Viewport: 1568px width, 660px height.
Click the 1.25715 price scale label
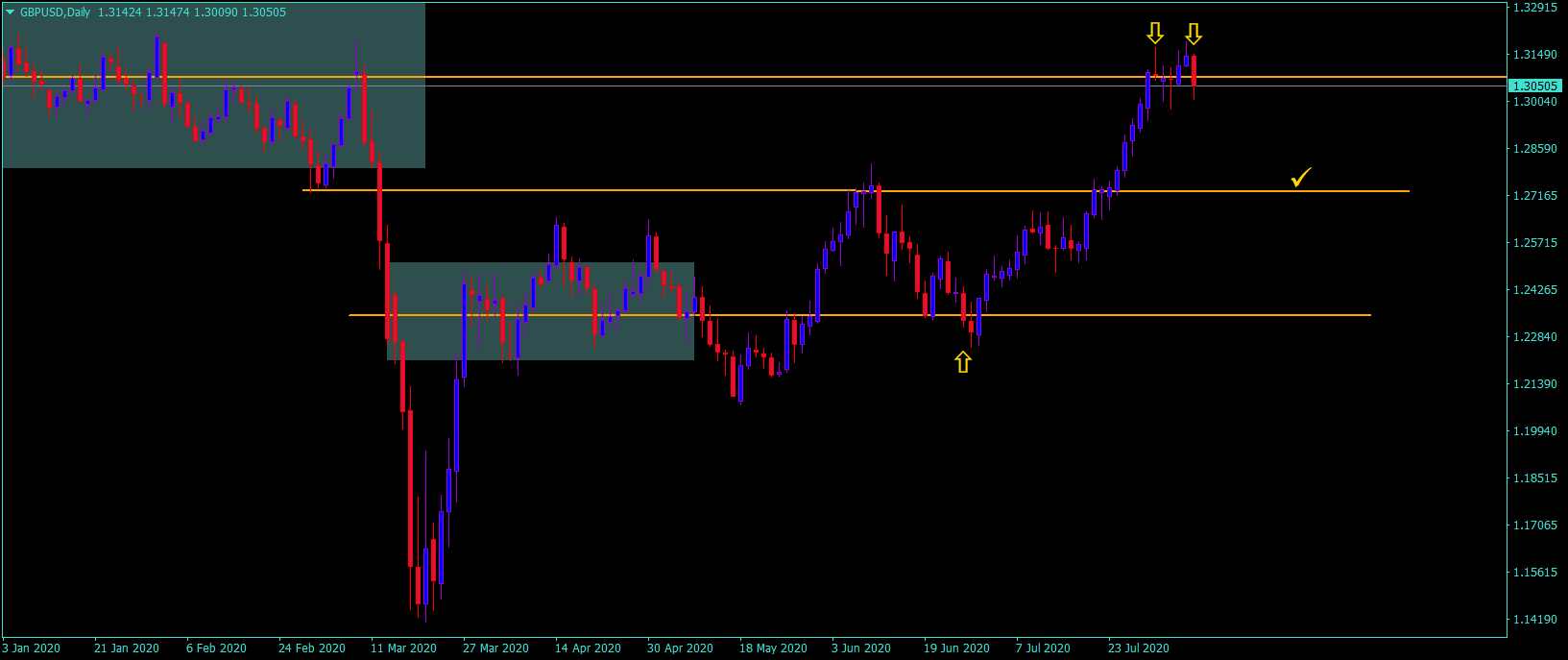point(1534,243)
